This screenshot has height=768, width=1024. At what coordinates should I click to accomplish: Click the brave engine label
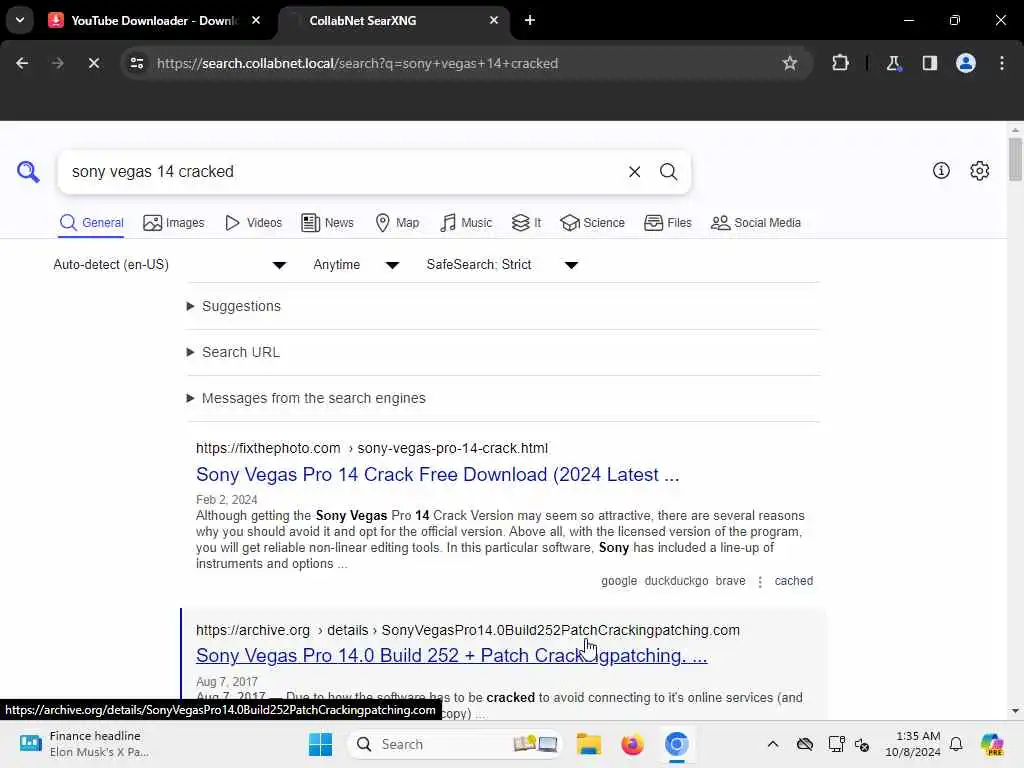(x=730, y=581)
